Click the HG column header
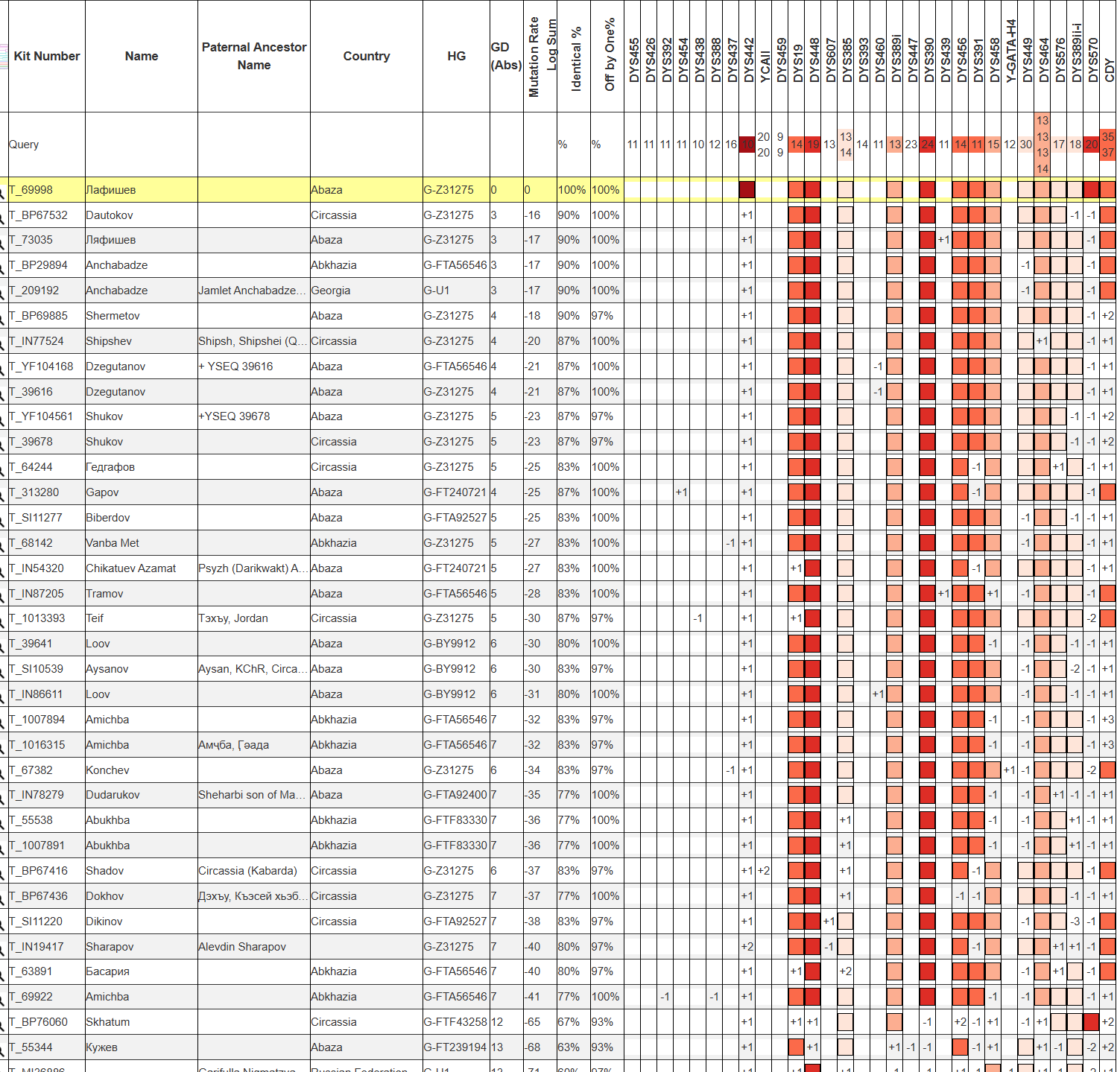 click(x=456, y=57)
